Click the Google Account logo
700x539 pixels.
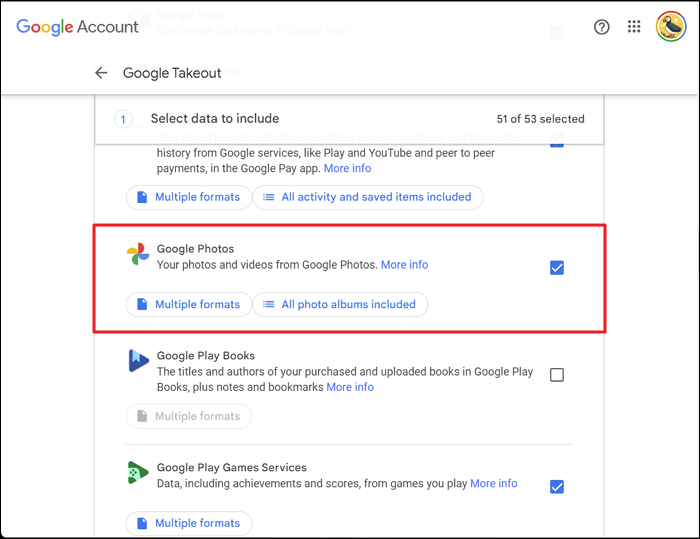77,27
